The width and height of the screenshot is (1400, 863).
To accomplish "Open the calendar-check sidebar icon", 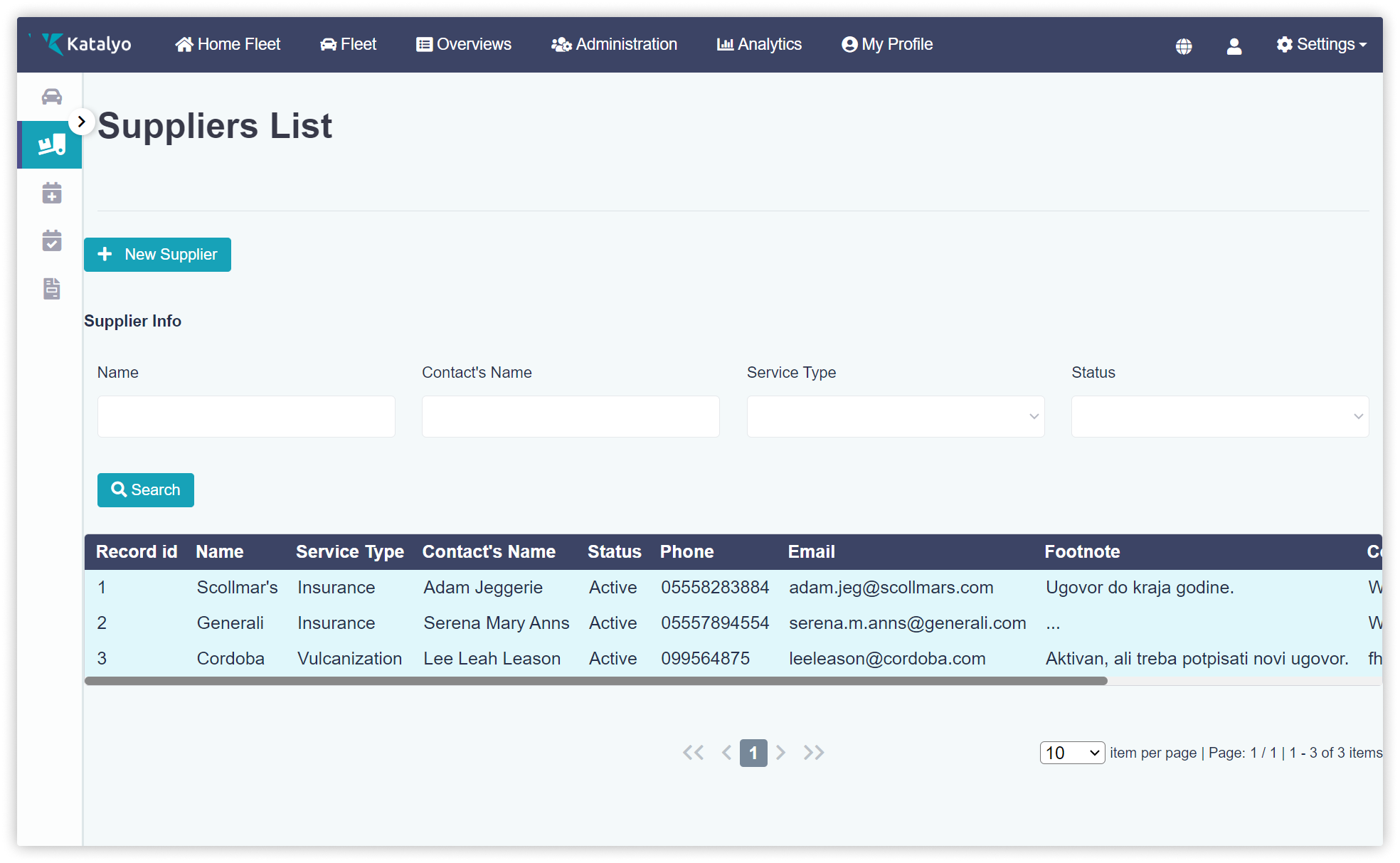I will pyautogui.click(x=51, y=240).
